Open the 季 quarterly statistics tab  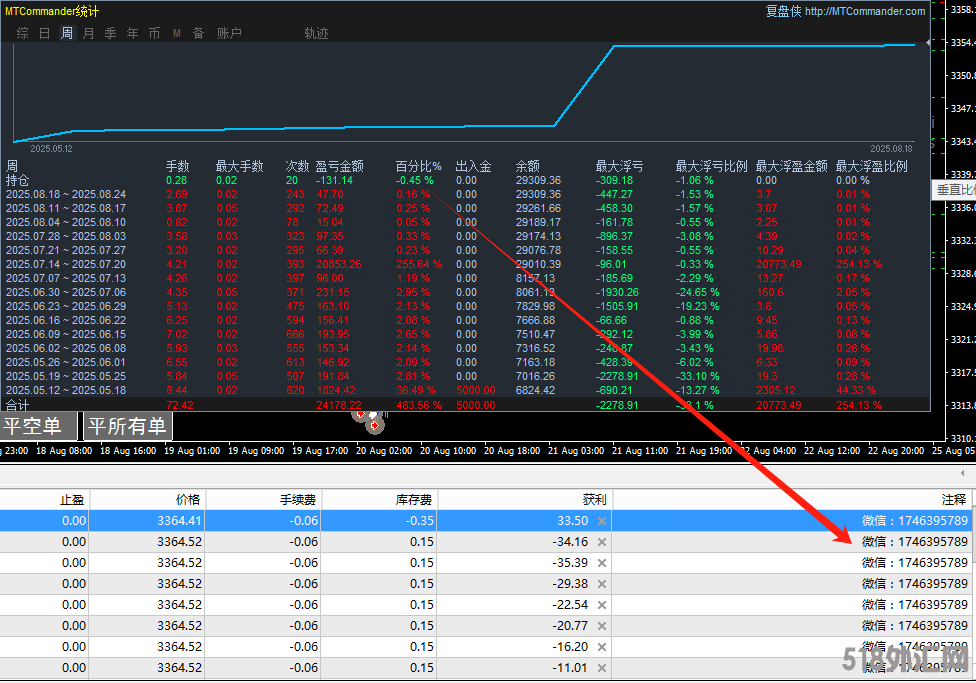tap(110, 33)
